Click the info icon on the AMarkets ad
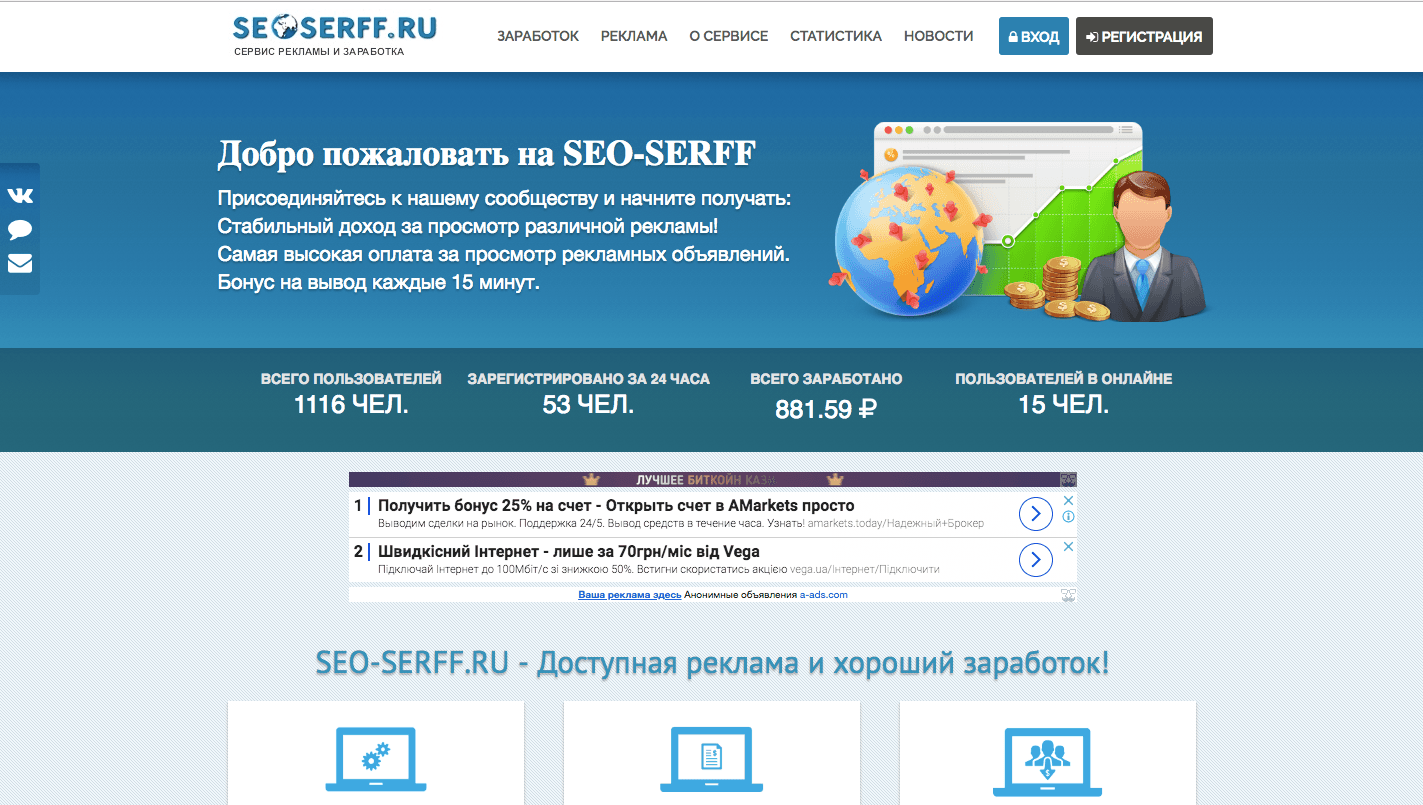Screen dimensions: 1423x805 [x=1068, y=517]
